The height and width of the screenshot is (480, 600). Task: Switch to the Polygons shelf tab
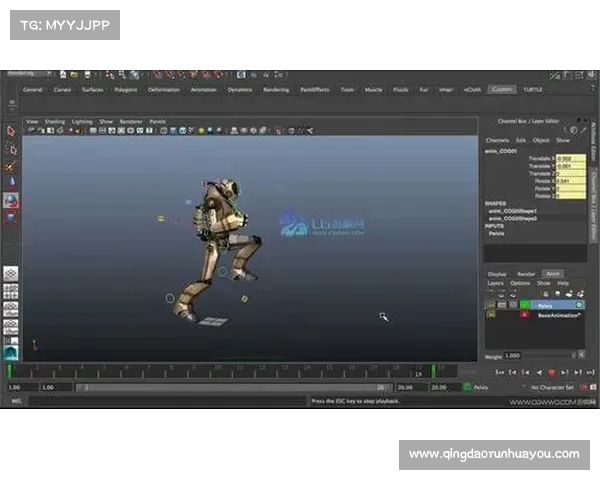coord(126,90)
